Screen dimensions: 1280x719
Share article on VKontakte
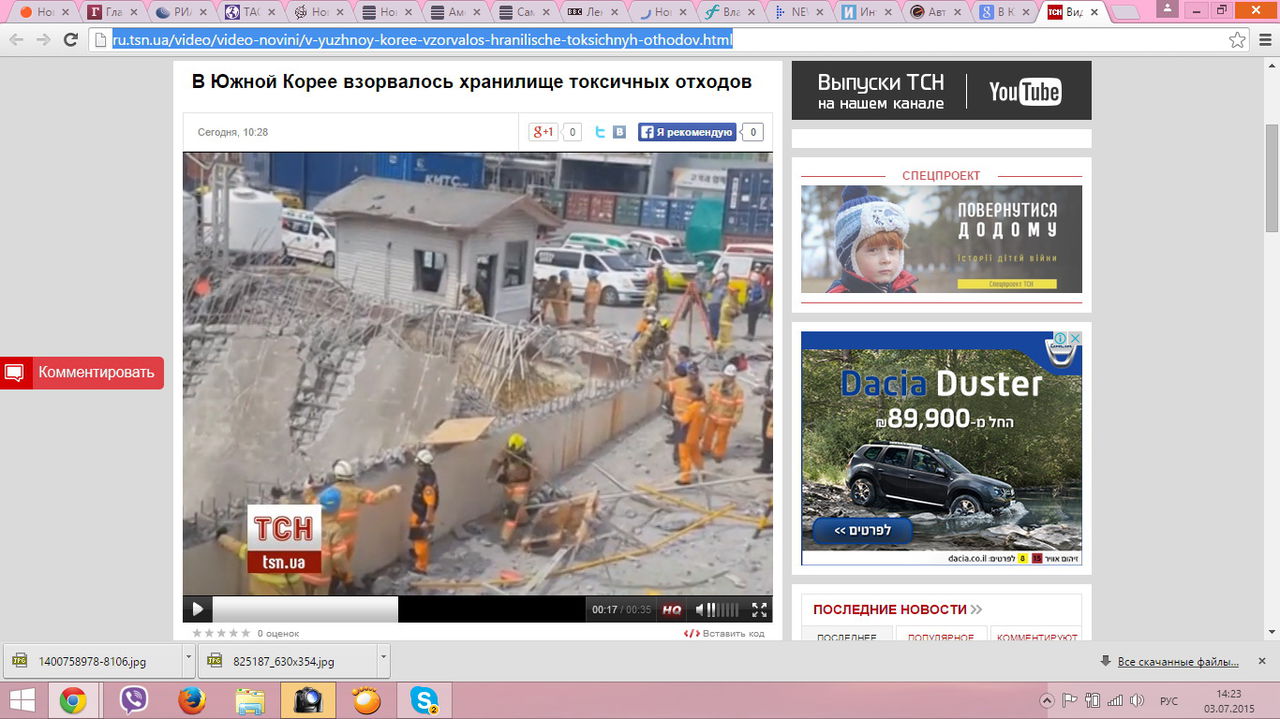coord(620,132)
